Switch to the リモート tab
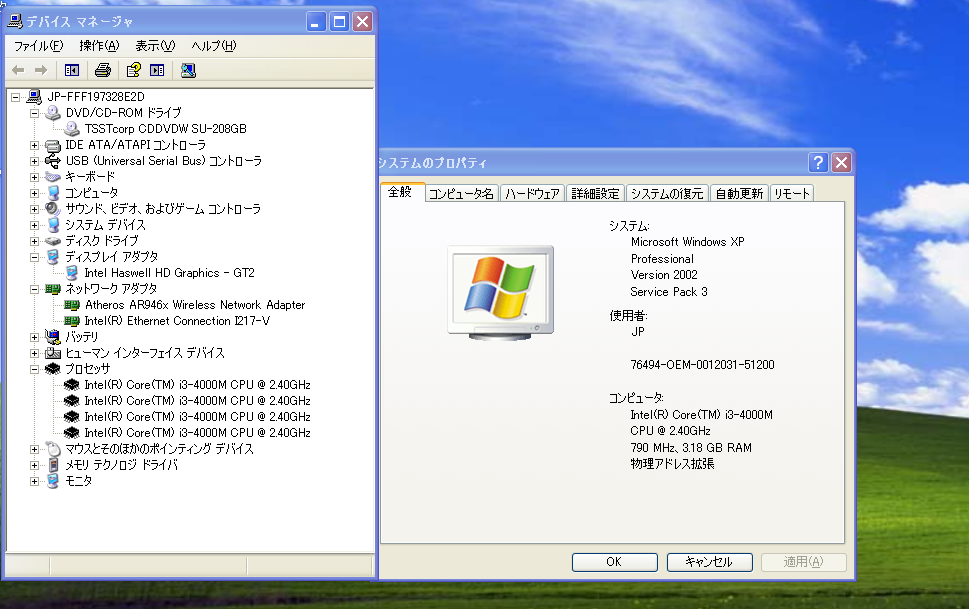 click(x=792, y=194)
